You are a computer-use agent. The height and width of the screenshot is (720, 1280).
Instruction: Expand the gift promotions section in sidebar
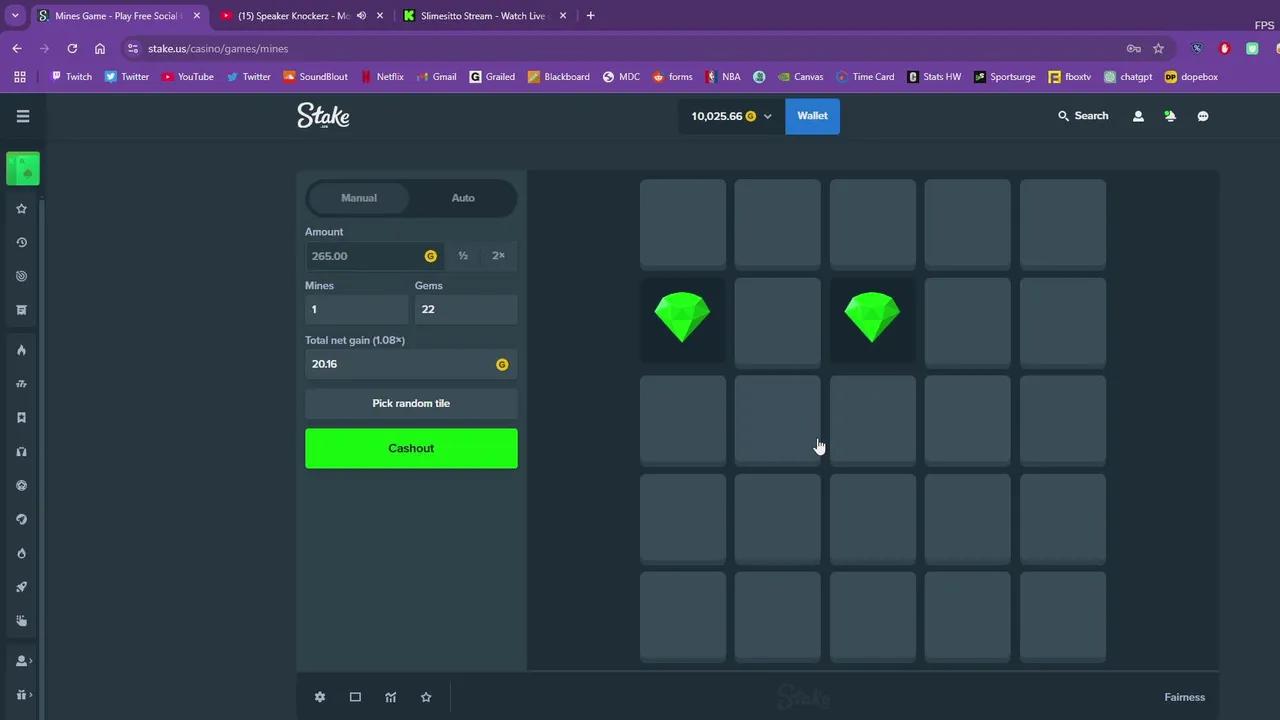(24, 695)
